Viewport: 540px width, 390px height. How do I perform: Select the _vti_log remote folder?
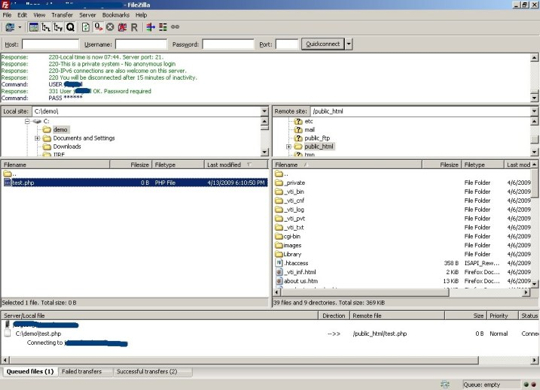coord(403,209)
